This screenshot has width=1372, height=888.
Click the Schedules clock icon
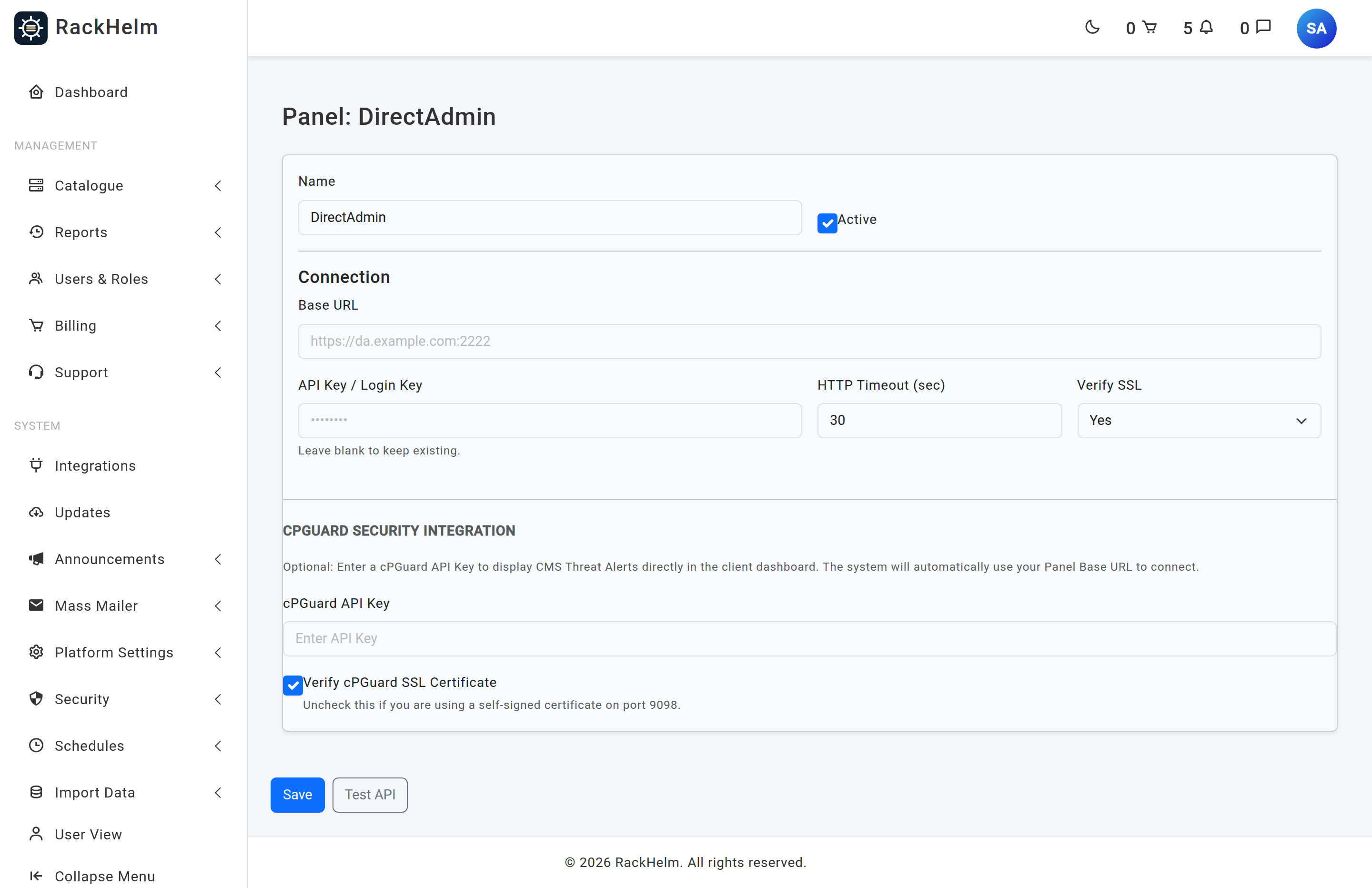(x=36, y=746)
